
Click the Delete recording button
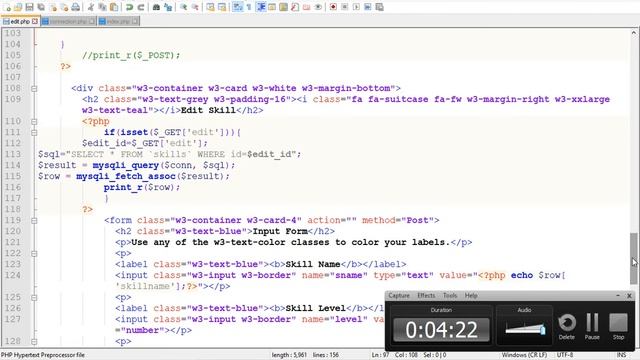(567, 327)
